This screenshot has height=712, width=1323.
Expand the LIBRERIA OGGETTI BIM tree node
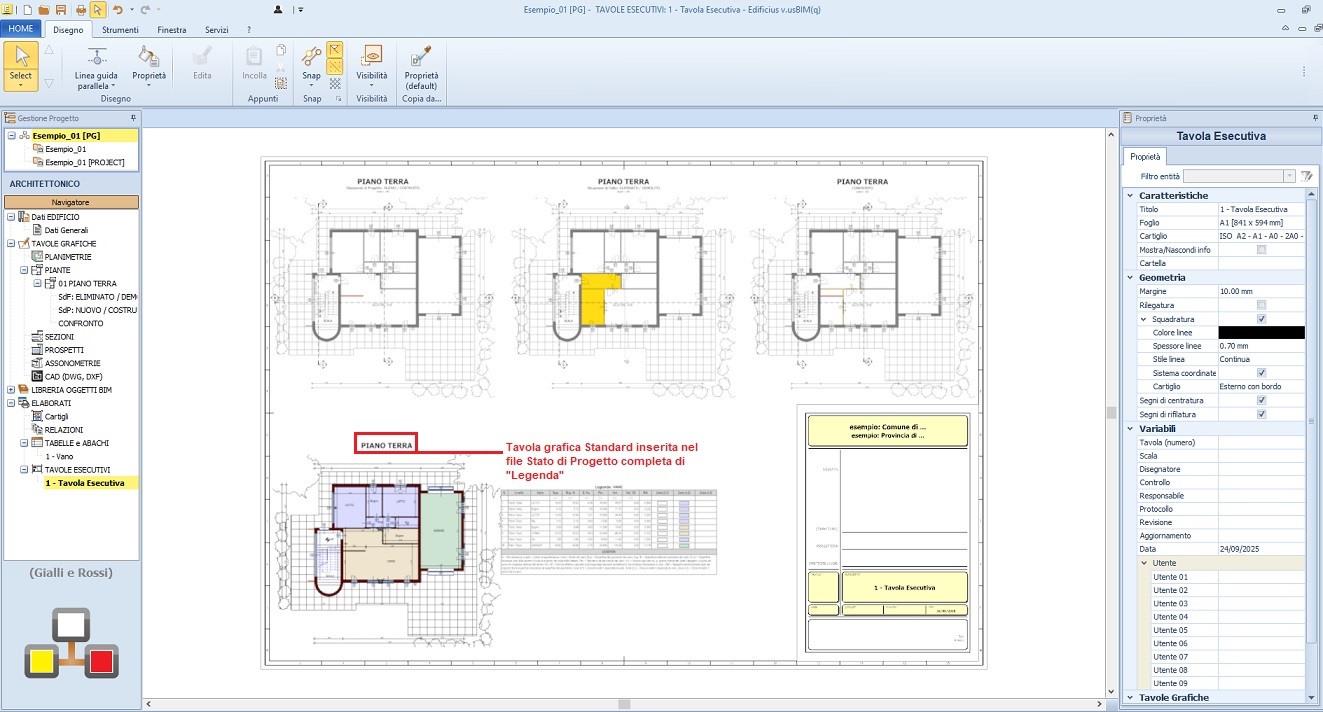(x=11, y=390)
